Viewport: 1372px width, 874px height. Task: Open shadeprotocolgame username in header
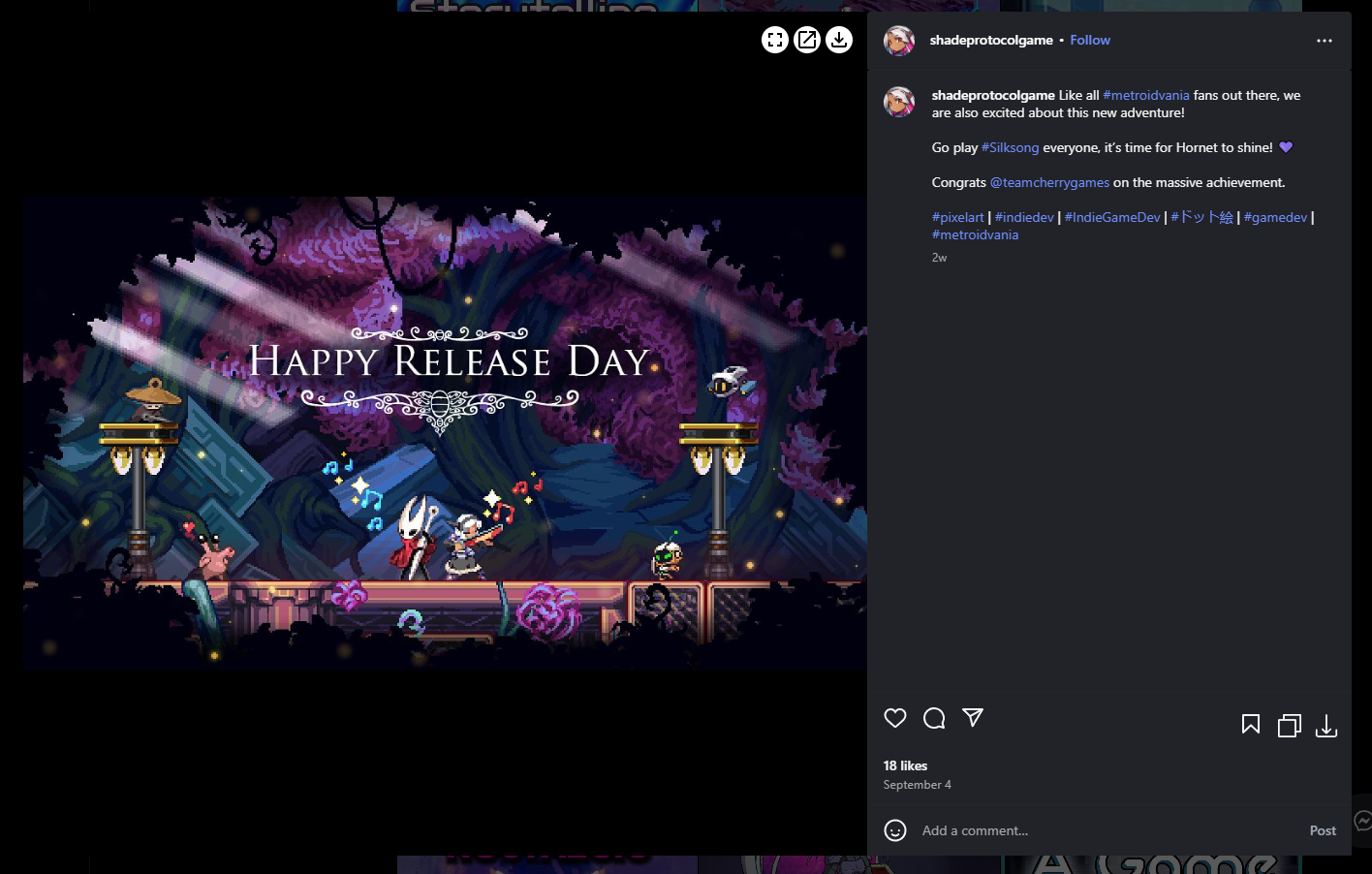[991, 40]
